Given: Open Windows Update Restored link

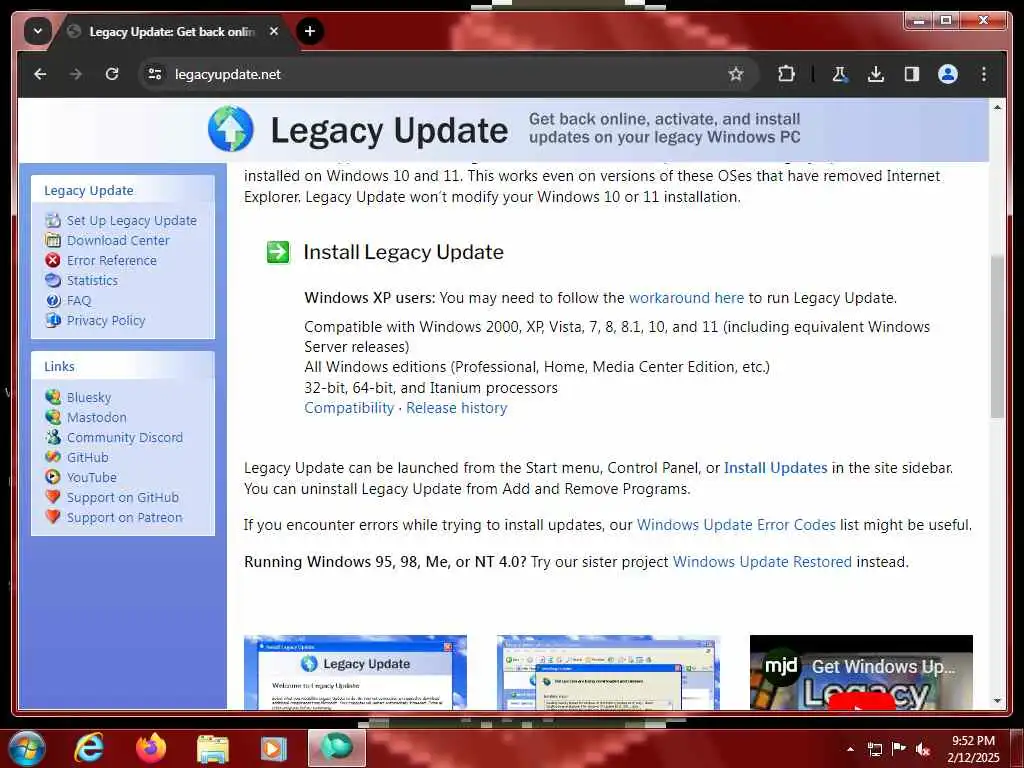Looking at the screenshot, I should tap(762, 562).
